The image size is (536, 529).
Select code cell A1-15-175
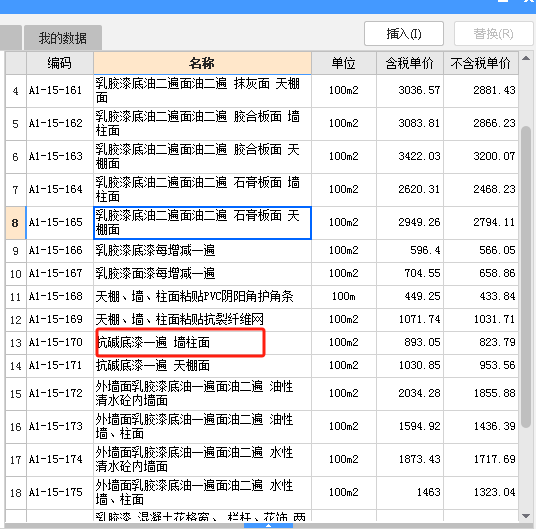pyautogui.click(x=60, y=493)
